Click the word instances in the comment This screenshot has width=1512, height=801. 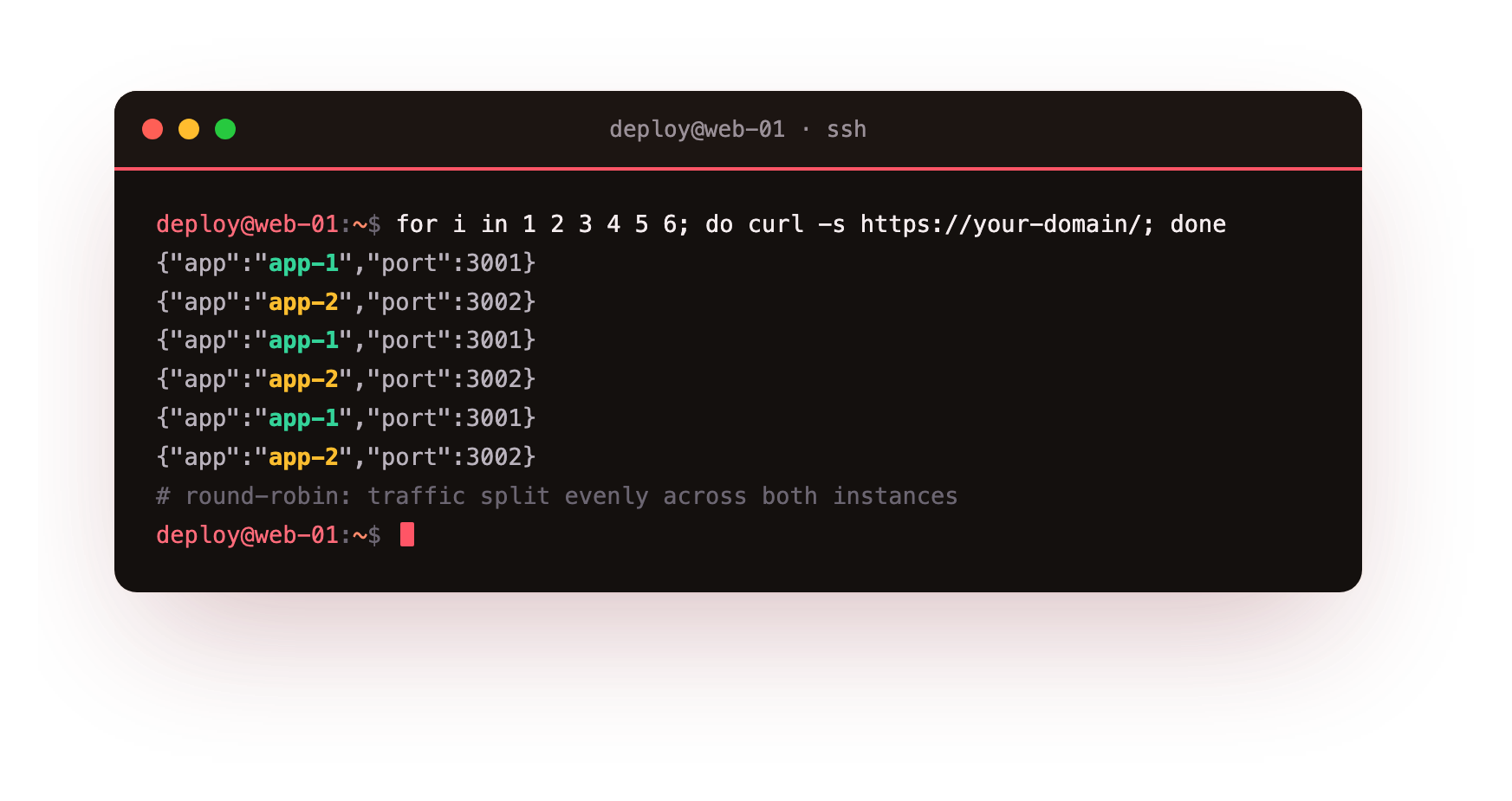(895, 496)
